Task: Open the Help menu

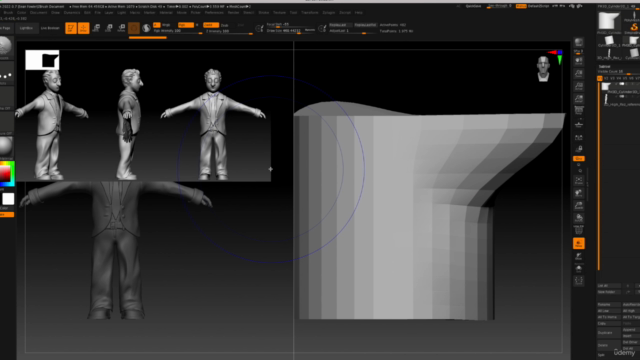Action: 358,13
